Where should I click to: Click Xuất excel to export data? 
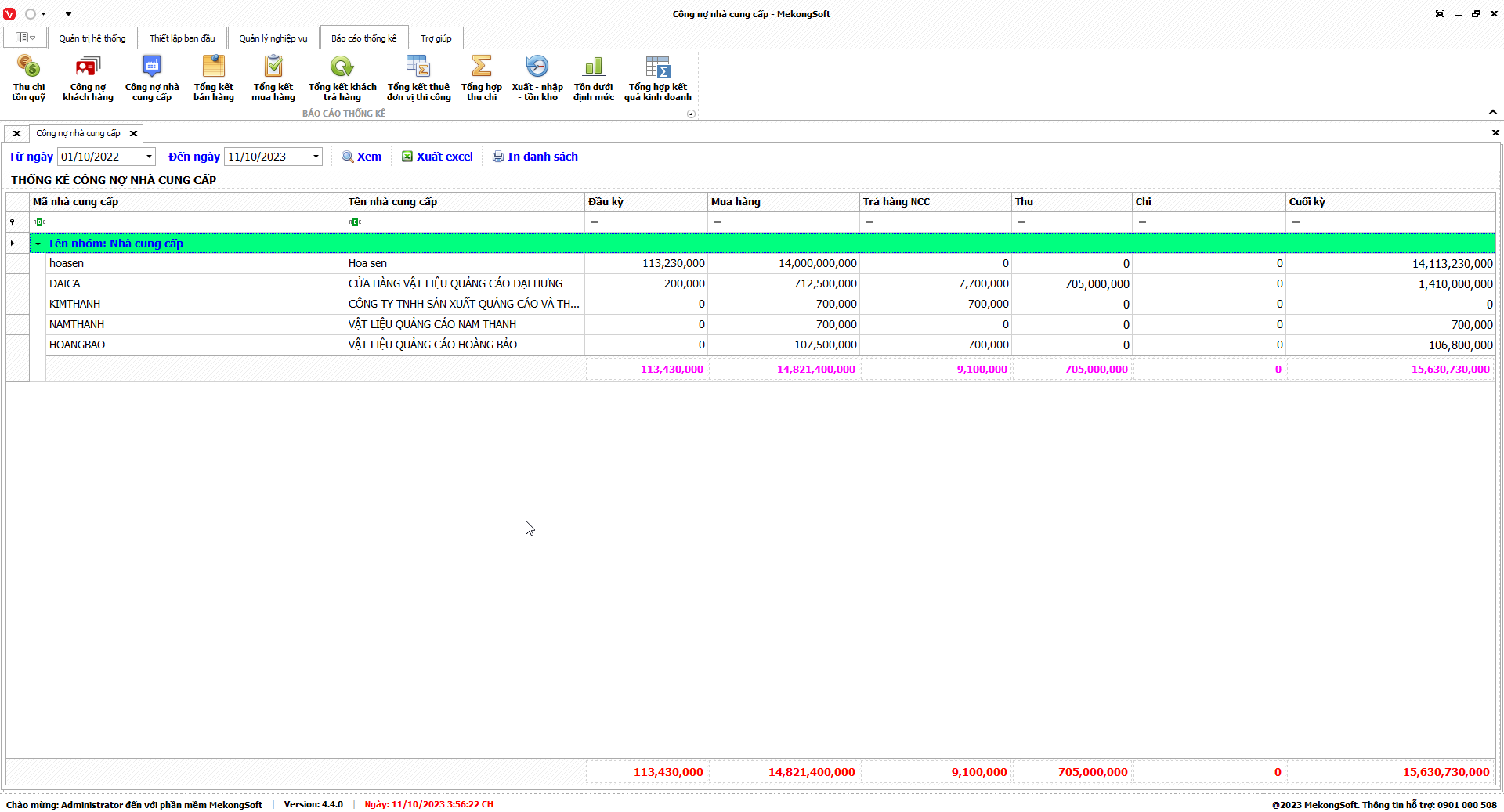437,157
